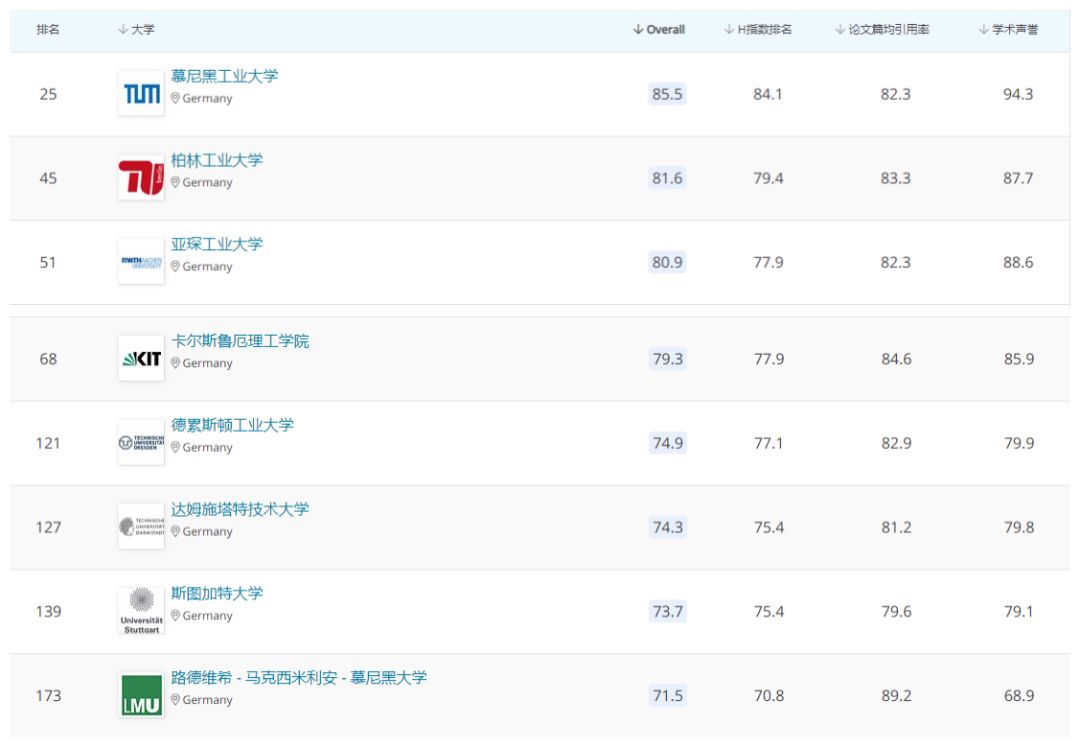Click Overall score 71.5
Screen dimensions: 1080x747
(667, 695)
